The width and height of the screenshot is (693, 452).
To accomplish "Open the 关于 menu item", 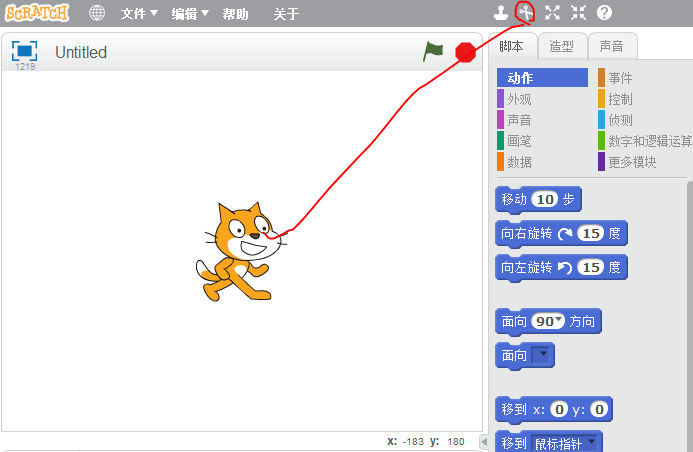I will pos(286,14).
